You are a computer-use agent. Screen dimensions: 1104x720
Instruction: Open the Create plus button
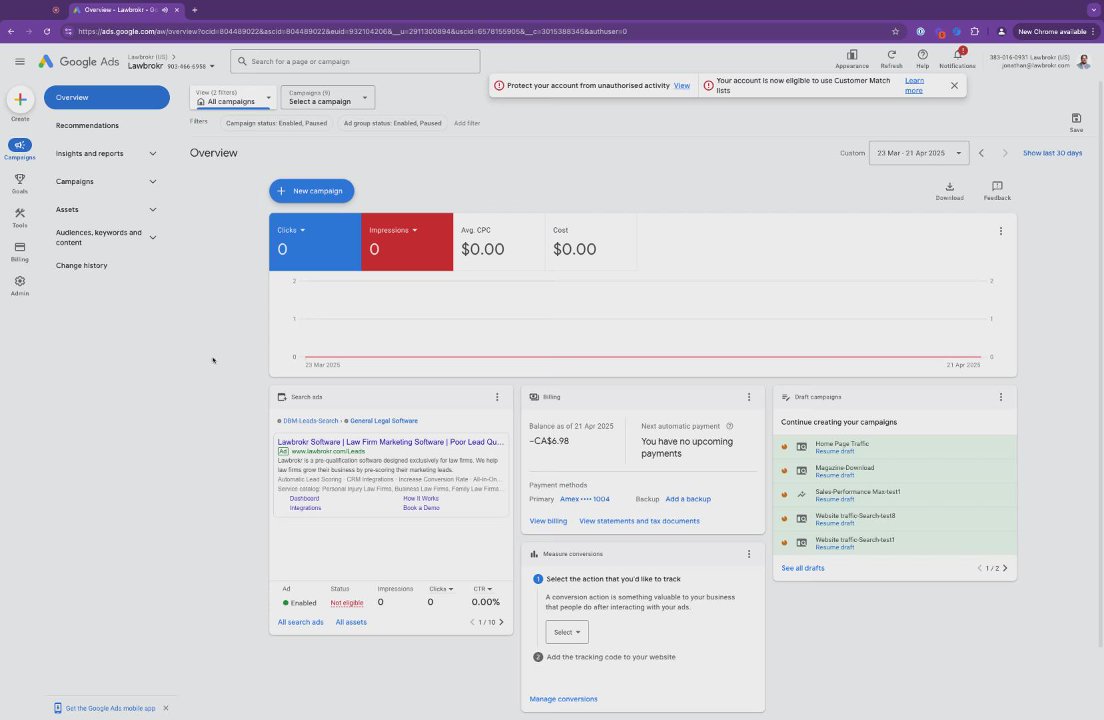[x=20, y=100]
